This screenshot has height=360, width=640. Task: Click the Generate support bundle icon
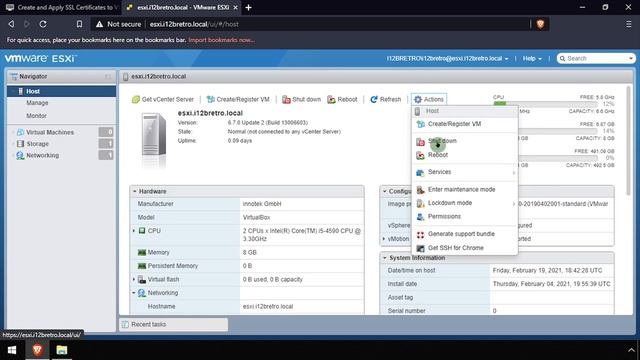click(420, 234)
